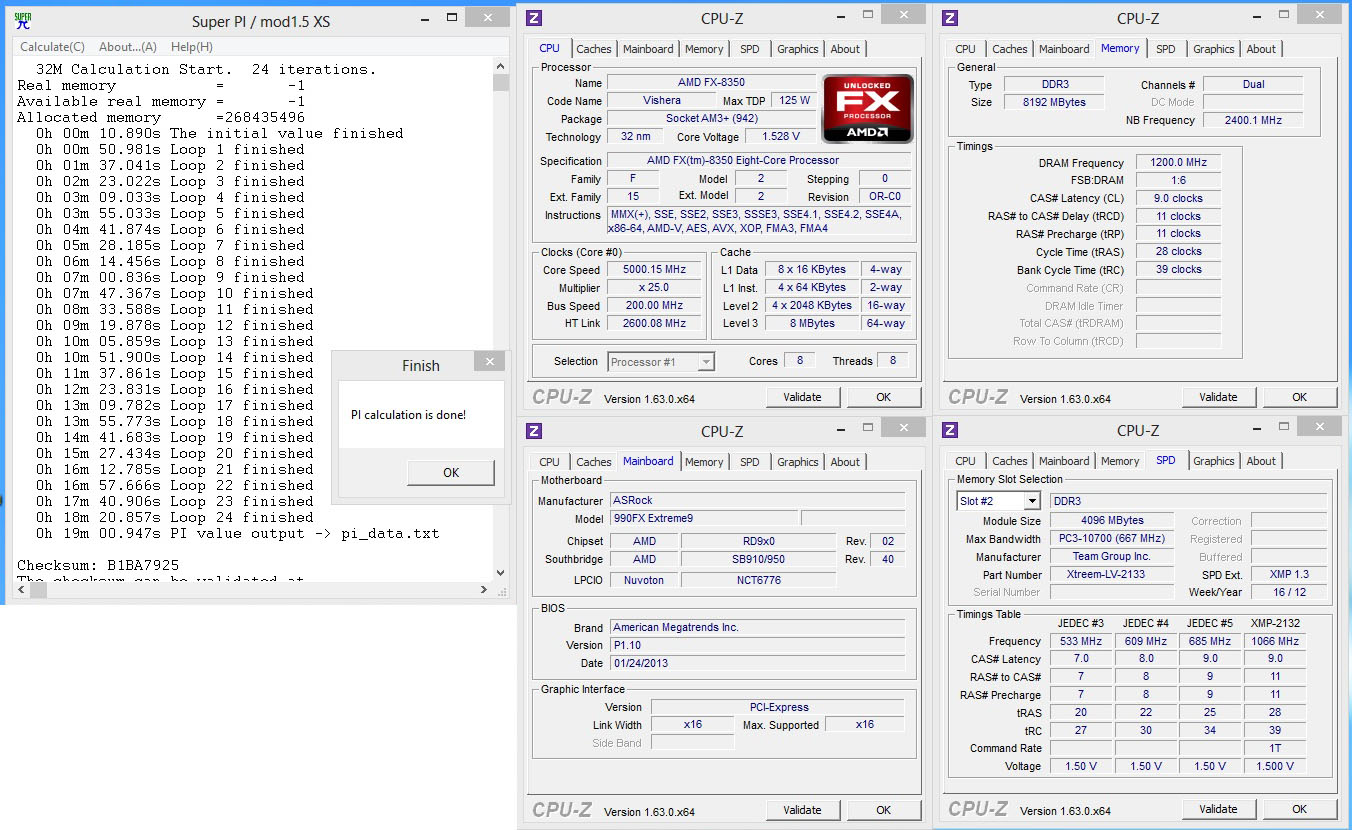The image size is (1352, 830).
Task: Switch to Caches tab in CPU window
Action: pyautogui.click(x=593, y=49)
